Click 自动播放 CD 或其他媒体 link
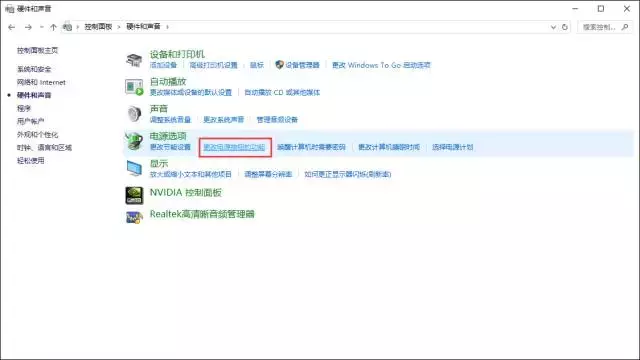Viewport: 640px width, 360px height. click(x=282, y=92)
